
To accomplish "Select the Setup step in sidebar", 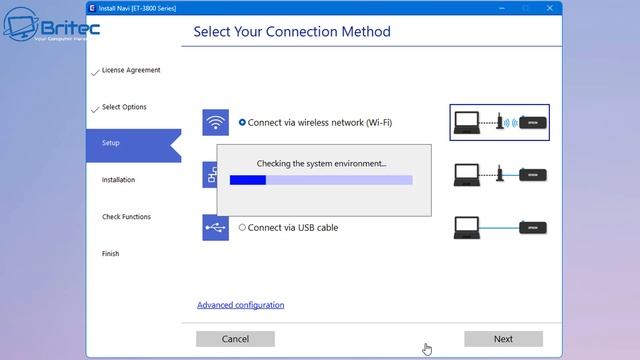I will tap(133, 146).
